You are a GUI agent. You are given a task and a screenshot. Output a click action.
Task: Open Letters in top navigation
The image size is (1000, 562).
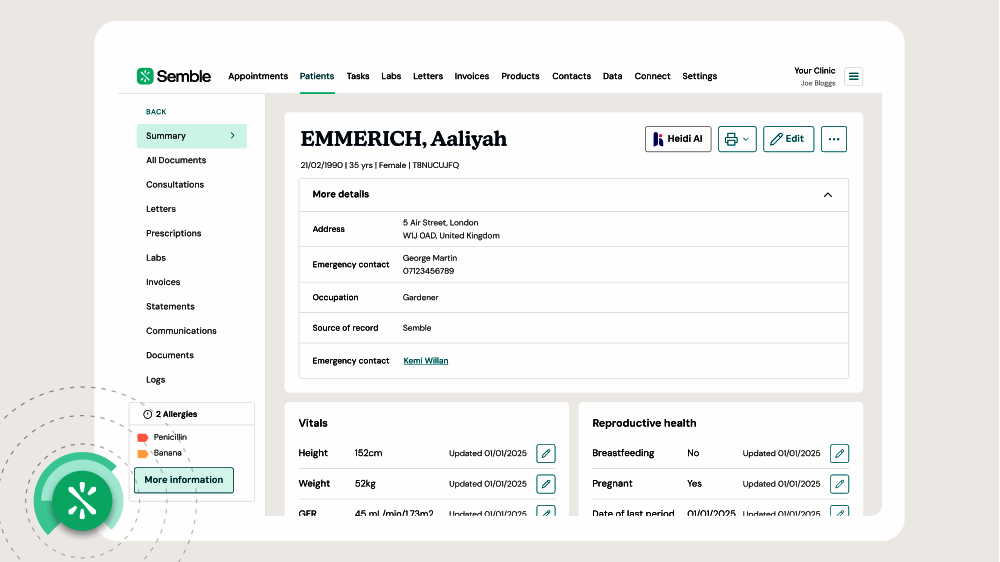point(428,76)
